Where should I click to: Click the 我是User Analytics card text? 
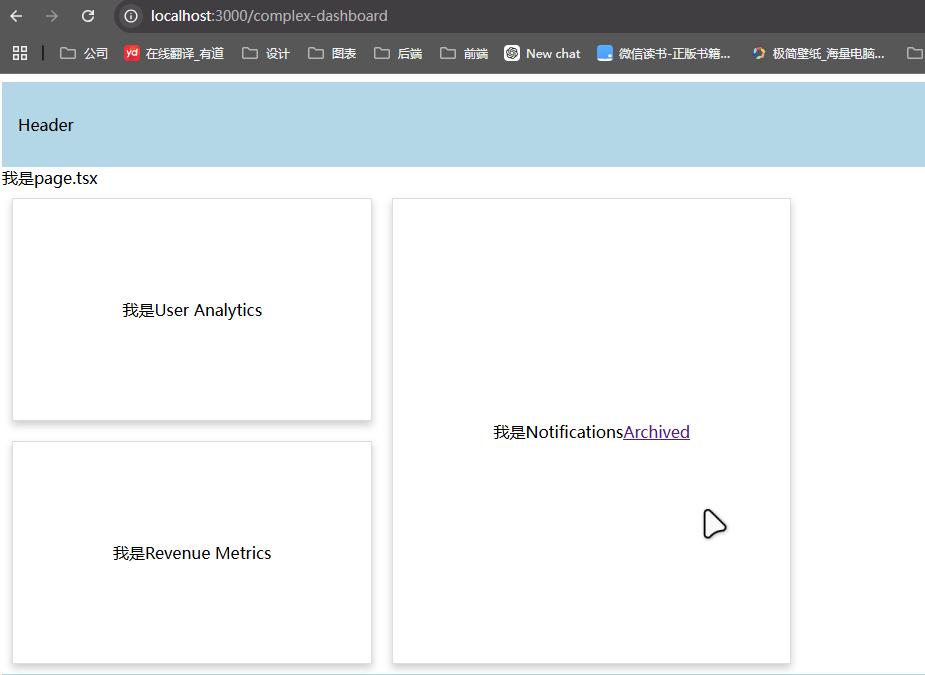192,310
